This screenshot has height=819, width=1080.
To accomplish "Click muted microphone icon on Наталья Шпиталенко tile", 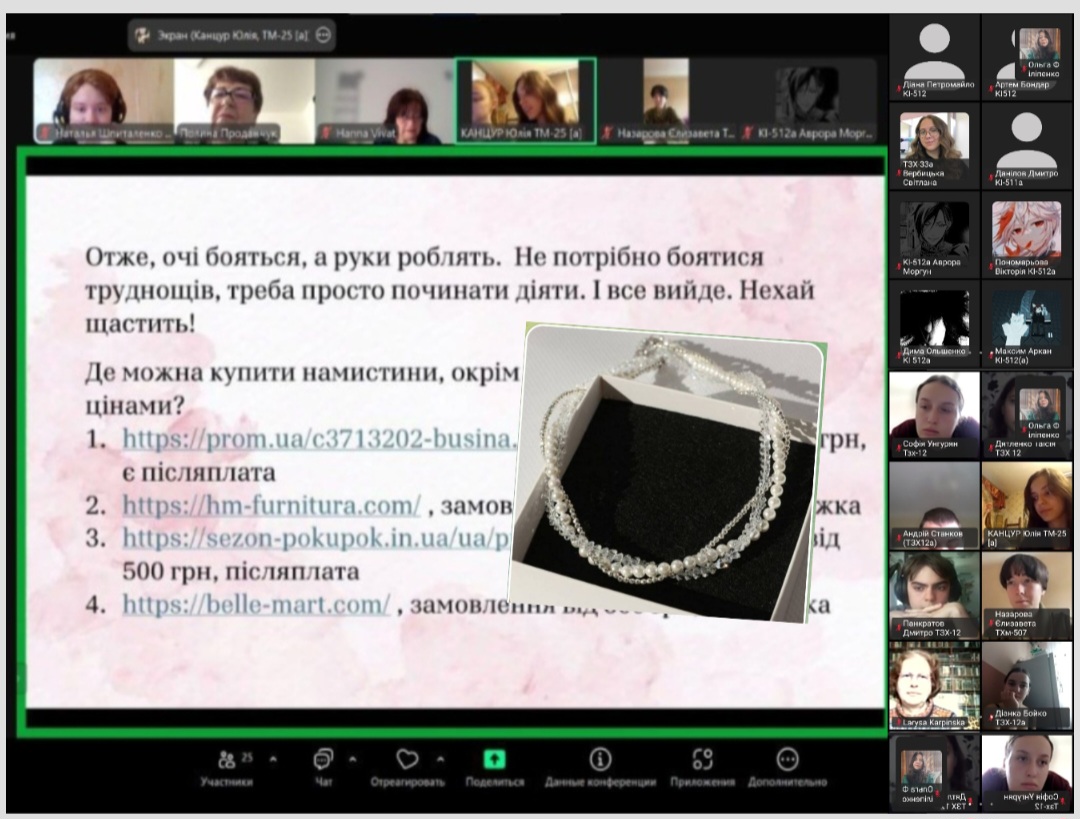I will [45, 133].
